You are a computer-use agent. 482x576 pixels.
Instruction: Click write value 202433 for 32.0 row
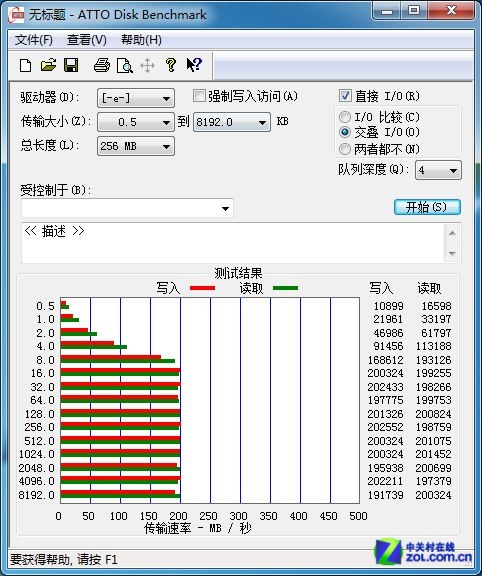385,387
